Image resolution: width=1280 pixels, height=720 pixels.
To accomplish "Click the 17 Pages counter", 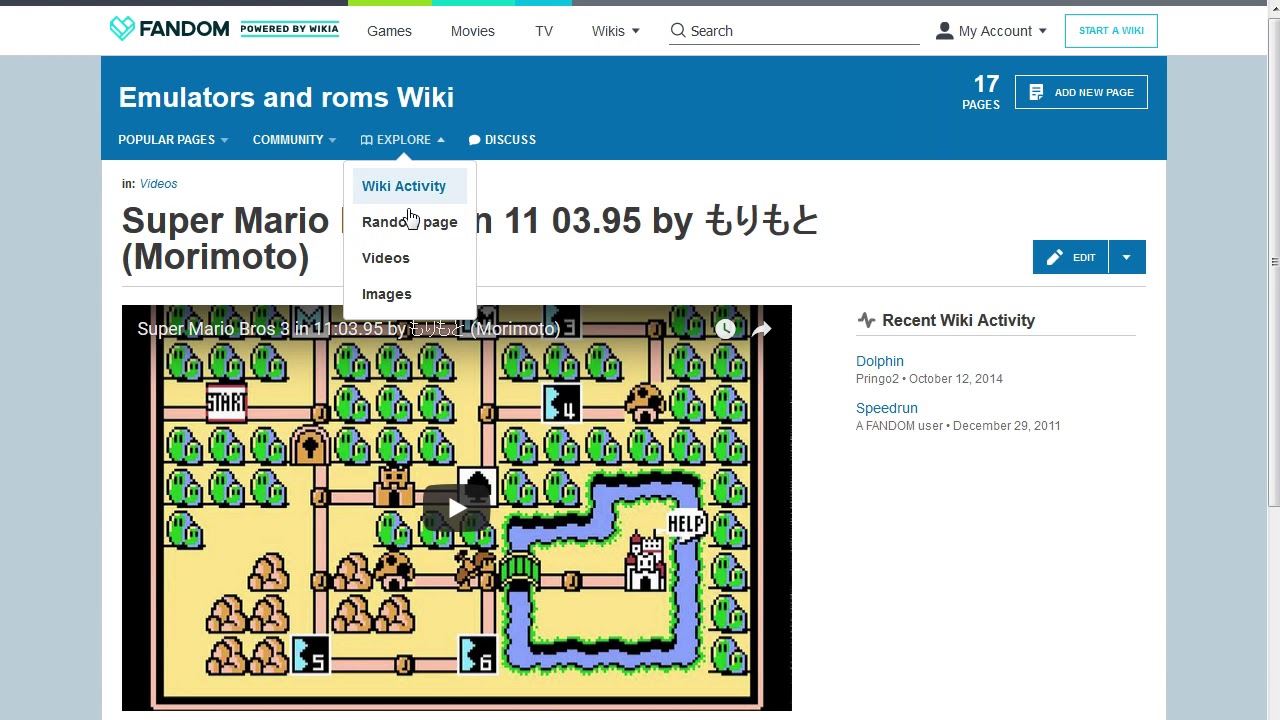I will (981, 92).
